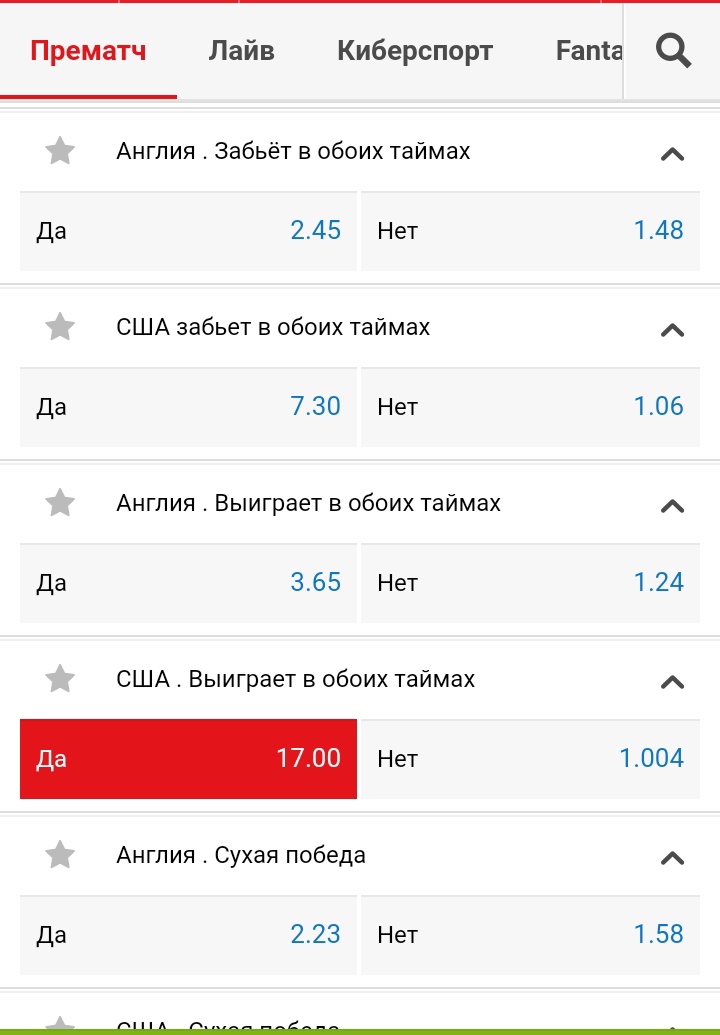Choose Нет 1.58 for England clean-sheet win

tap(531, 935)
